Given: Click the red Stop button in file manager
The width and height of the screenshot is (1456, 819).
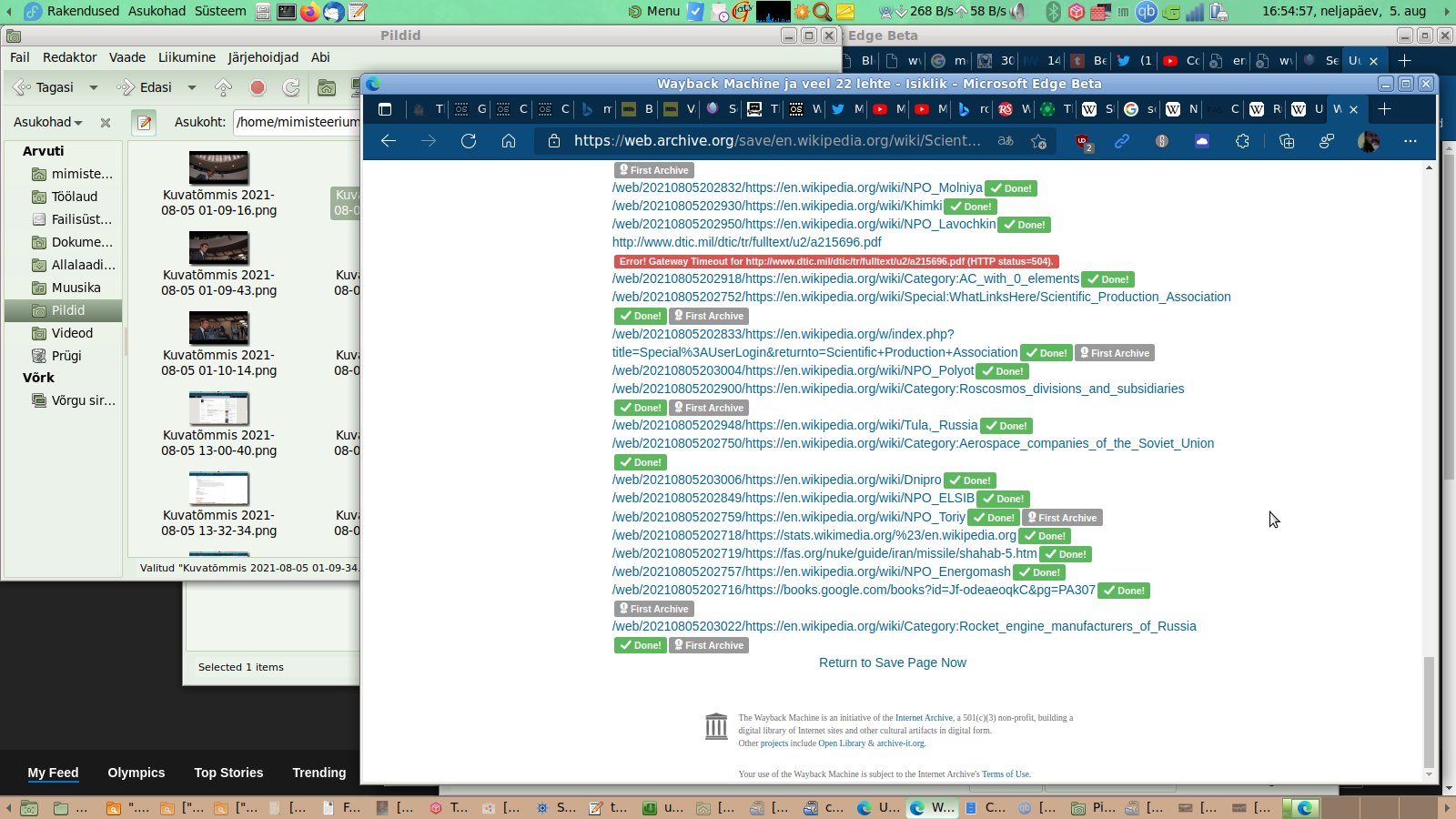Looking at the screenshot, I should click(x=258, y=87).
